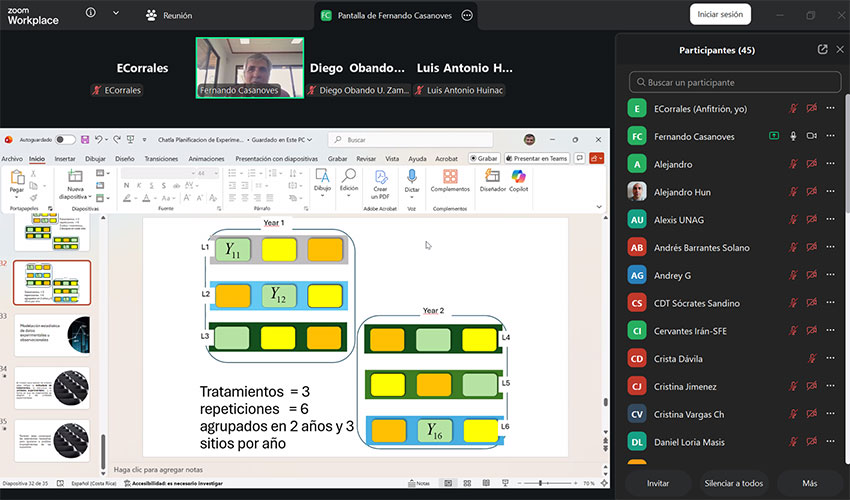850x500 pixels.
Task: Click camera-off icon for Andrey G
Action: tap(811, 275)
